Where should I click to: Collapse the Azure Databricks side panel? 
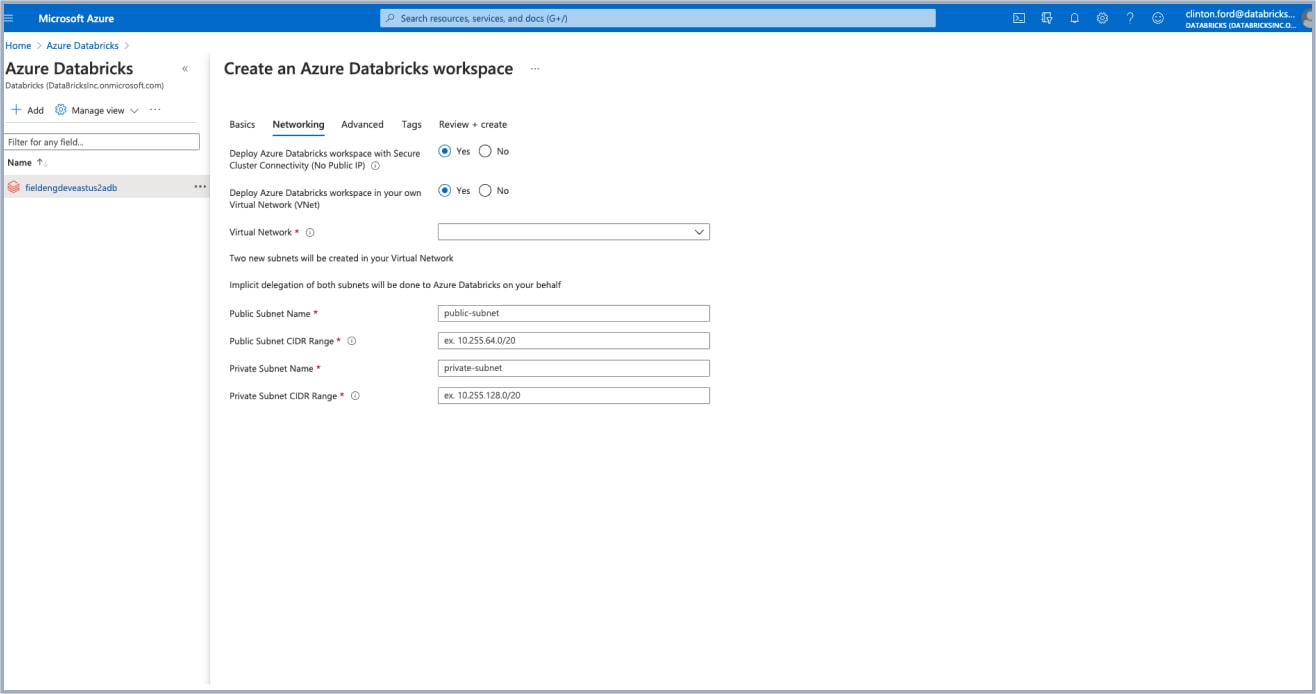click(x=185, y=69)
